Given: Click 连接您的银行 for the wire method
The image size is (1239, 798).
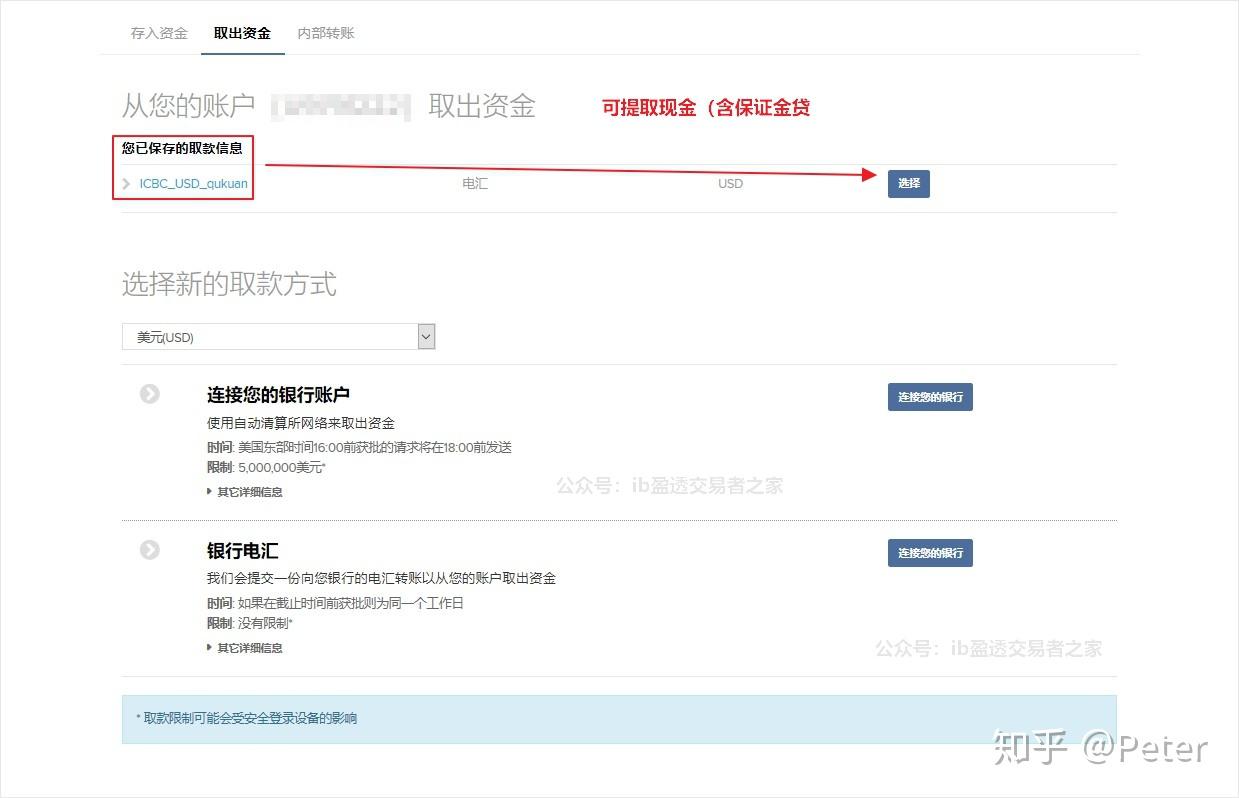Looking at the screenshot, I should point(929,553).
